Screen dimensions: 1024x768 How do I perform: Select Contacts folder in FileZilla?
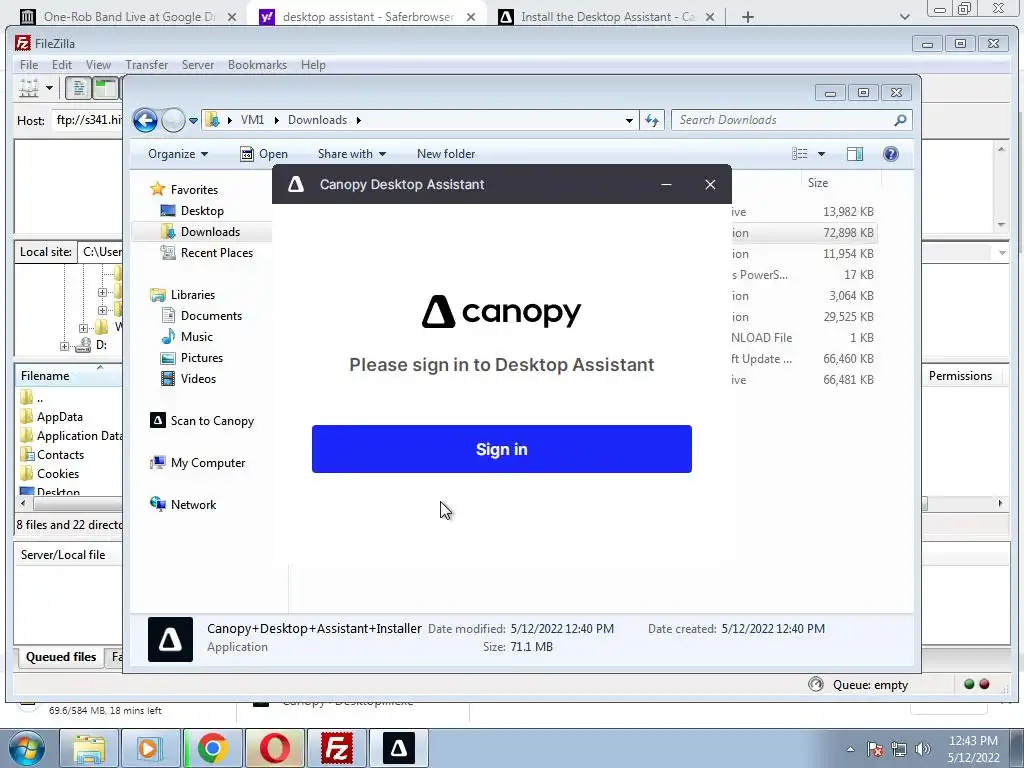pyautogui.click(x=53, y=455)
